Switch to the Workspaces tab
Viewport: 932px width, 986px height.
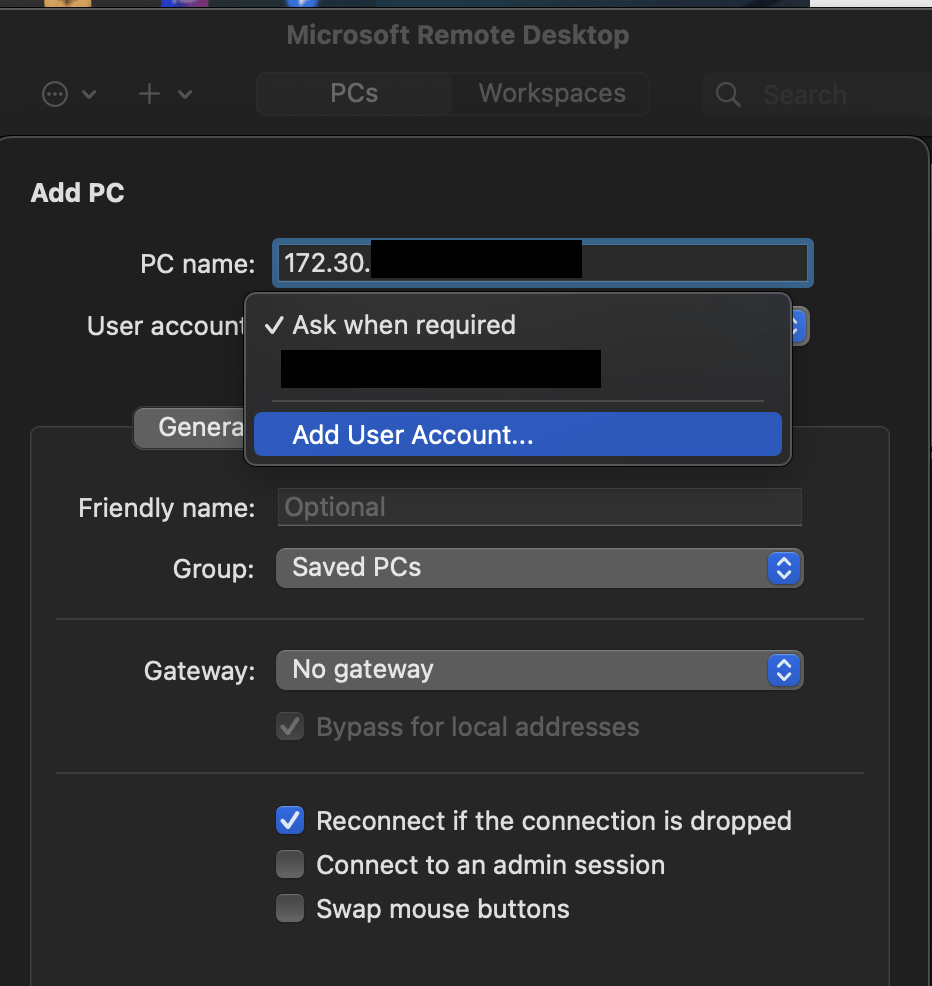click(552, 94)
